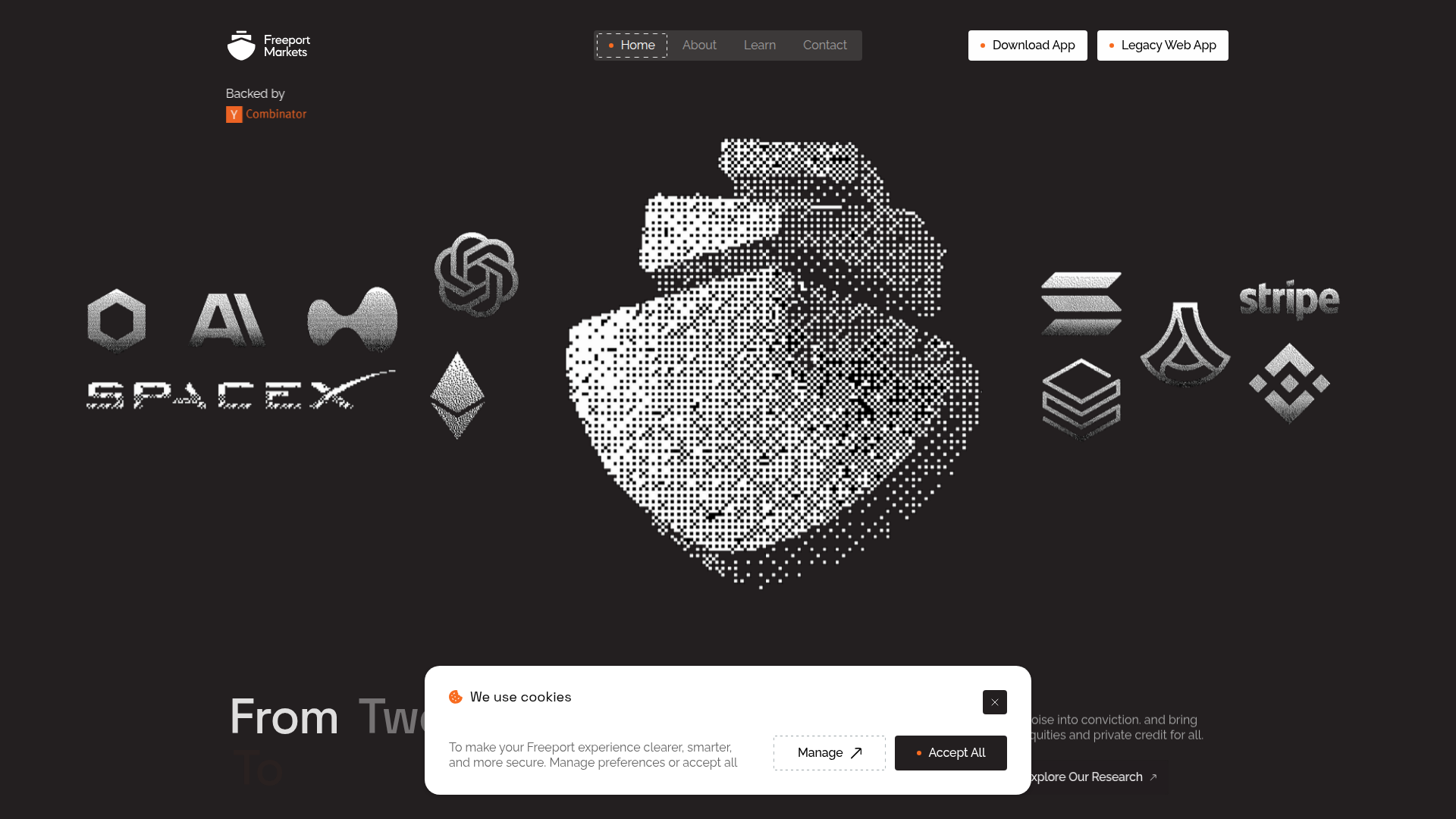
Task: Go to the Learn section
Action: pos(760,45)
